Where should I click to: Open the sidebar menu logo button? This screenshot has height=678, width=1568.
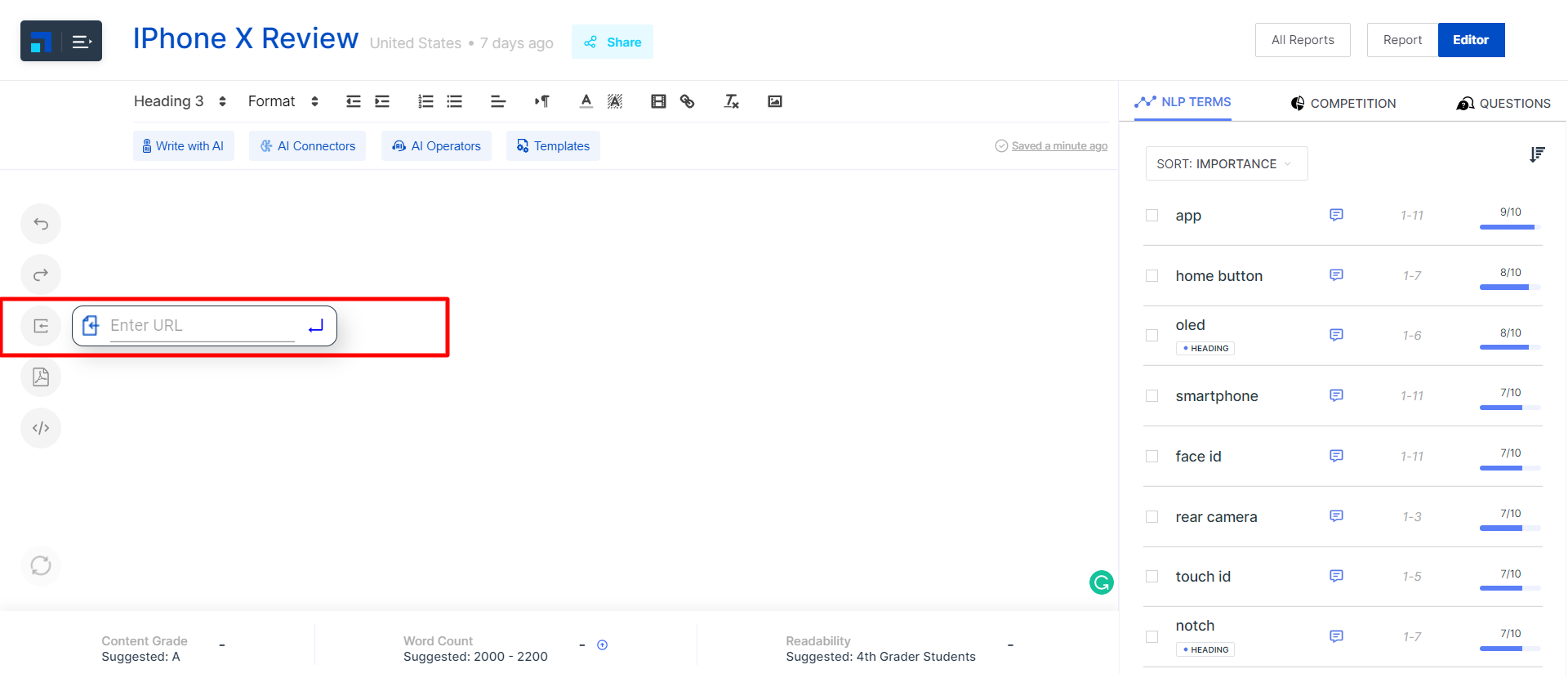(x=61, y=41)
